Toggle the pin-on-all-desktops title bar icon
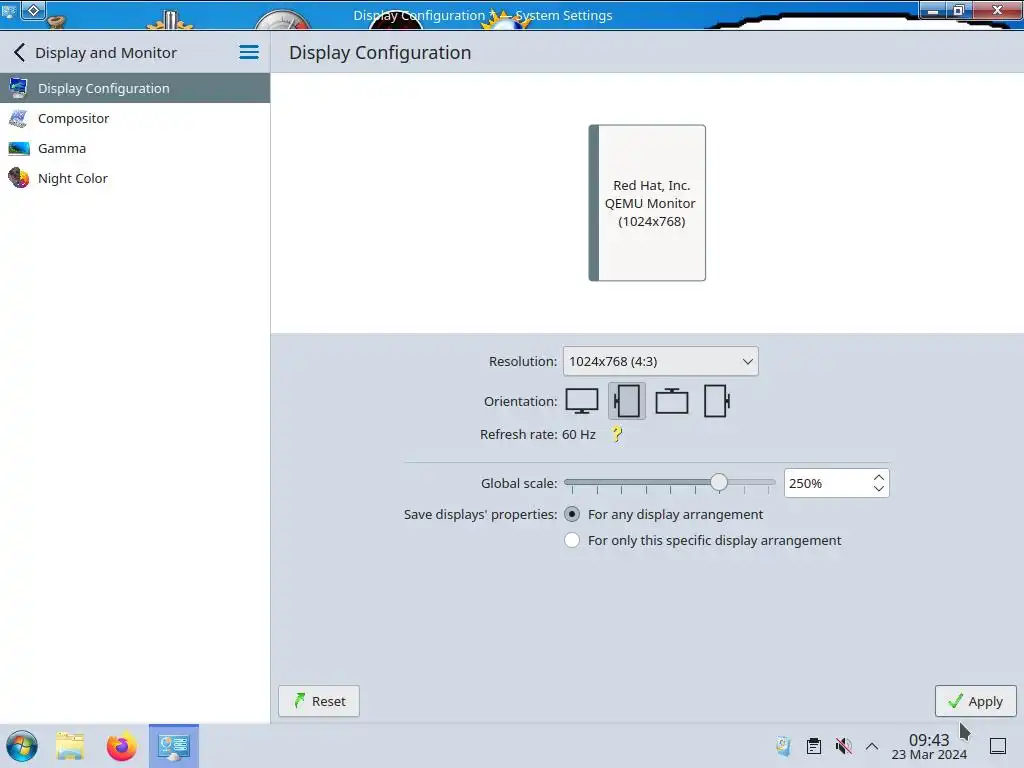This screenshot has height=768, width=1024. point(33,10)
